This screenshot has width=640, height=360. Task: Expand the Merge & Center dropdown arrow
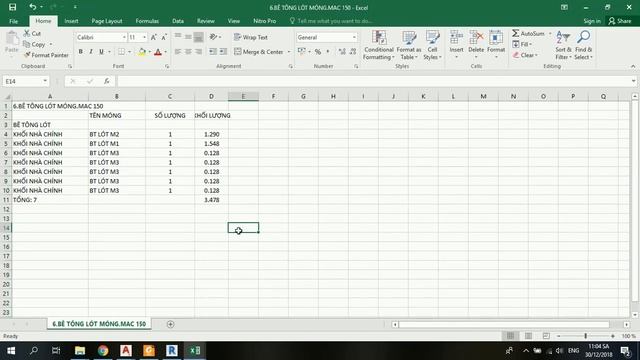click(289, 52)
